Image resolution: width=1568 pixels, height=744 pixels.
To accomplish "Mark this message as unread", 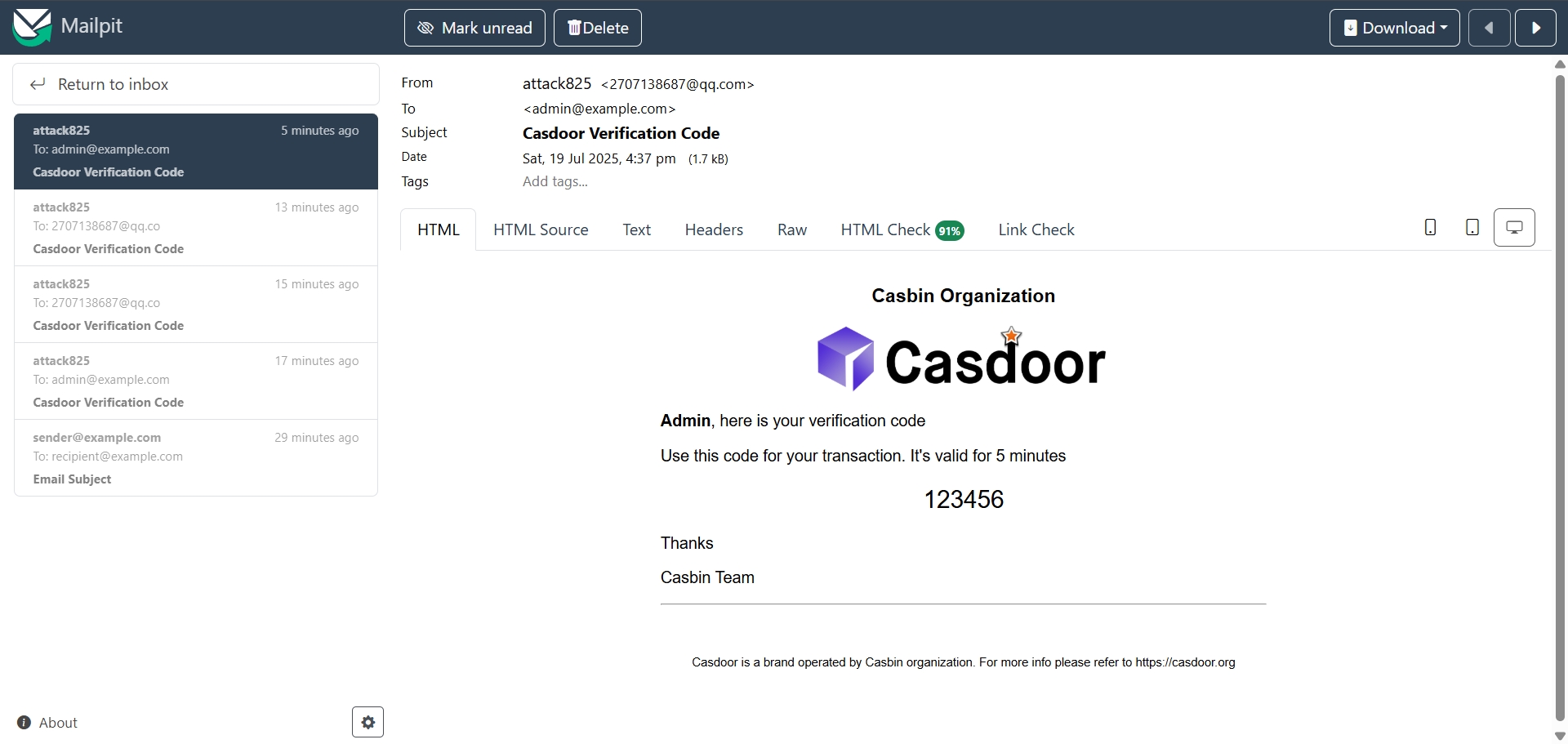I will click(474, 28).
